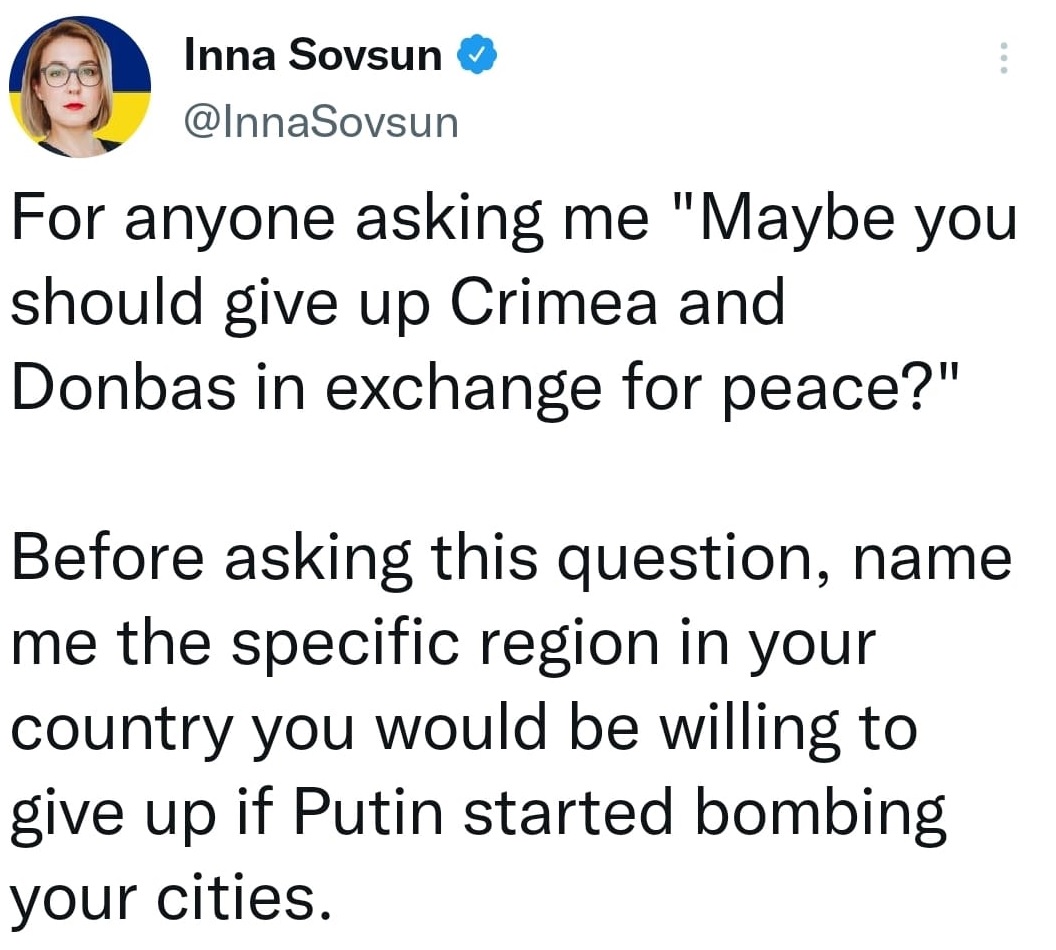Viewport: 1056px width, 950px height.
Task: Open the three-dot more options menu
Action: [1003, 58]
